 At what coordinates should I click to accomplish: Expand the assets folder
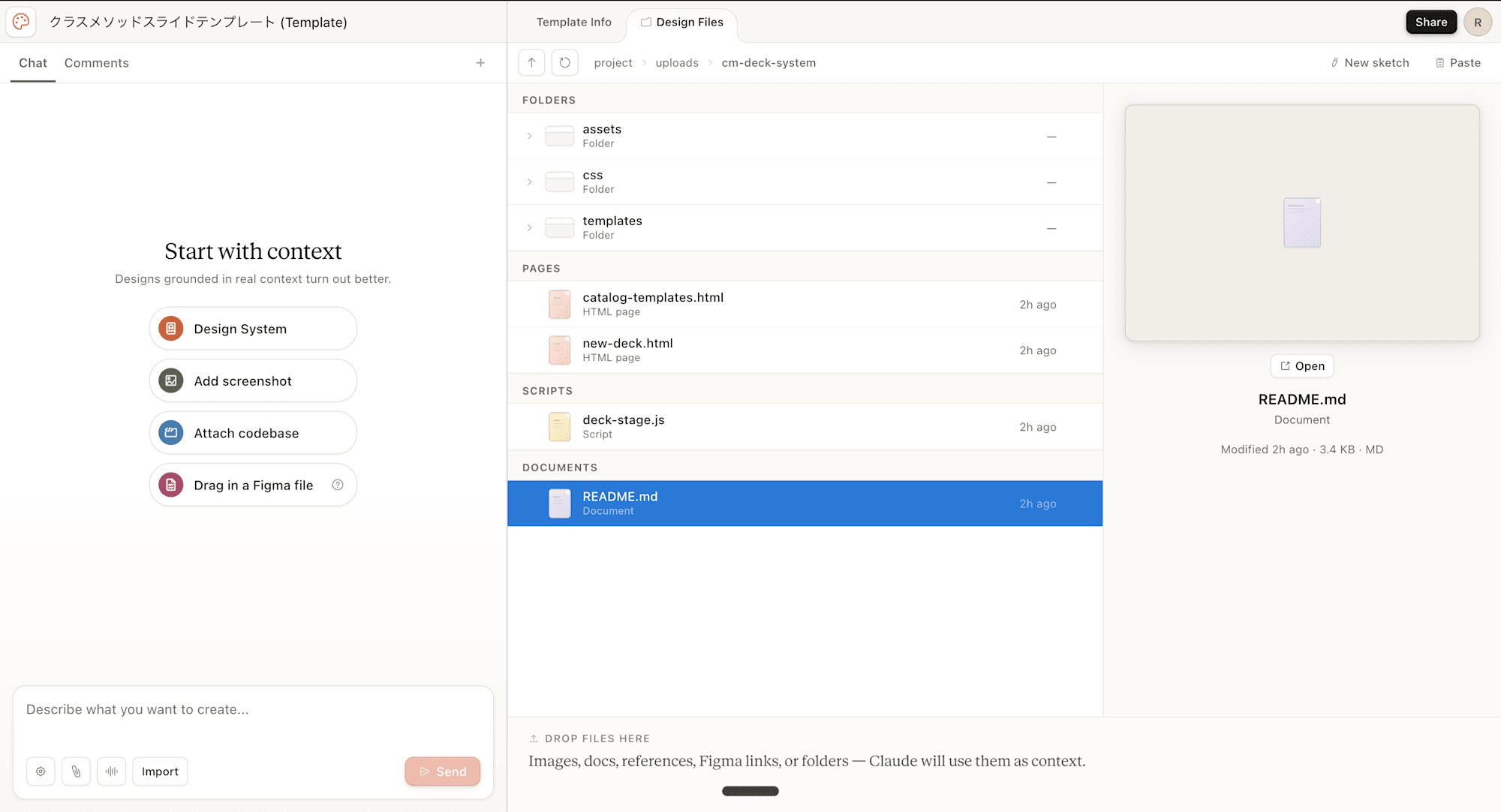pyautogui.click(x=530, y=136)
